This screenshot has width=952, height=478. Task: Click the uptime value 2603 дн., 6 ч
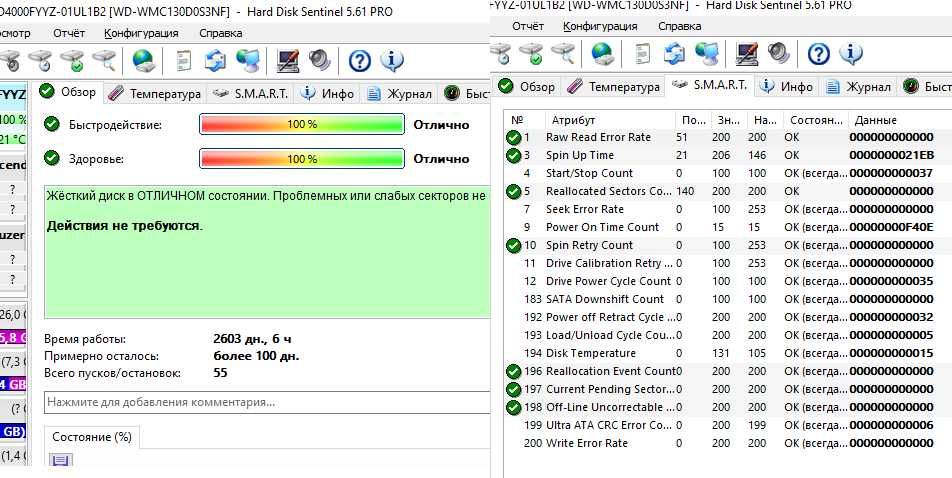click(252, 338)
